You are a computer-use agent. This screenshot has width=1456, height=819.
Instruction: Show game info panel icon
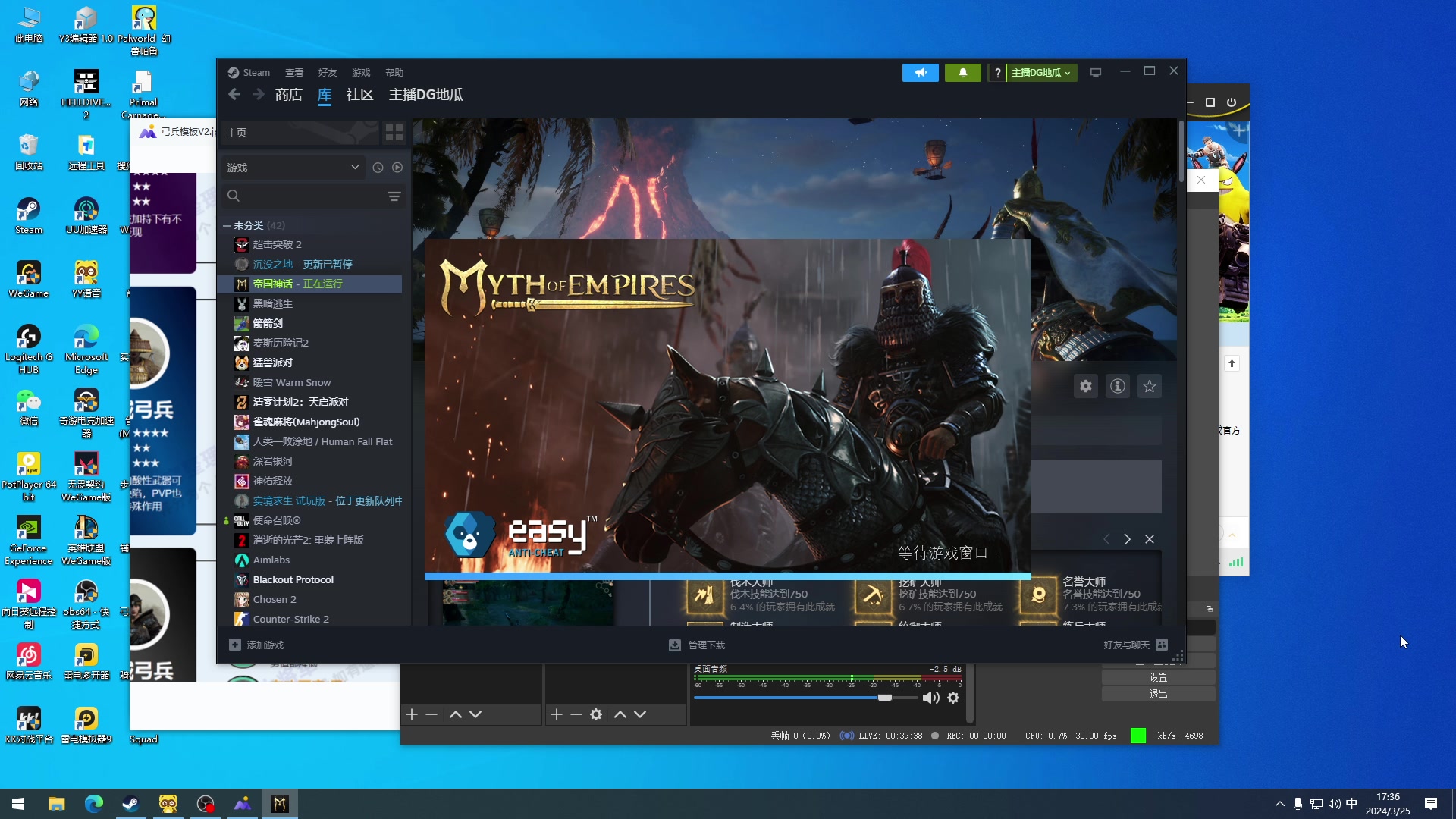tap(1118, 386)
